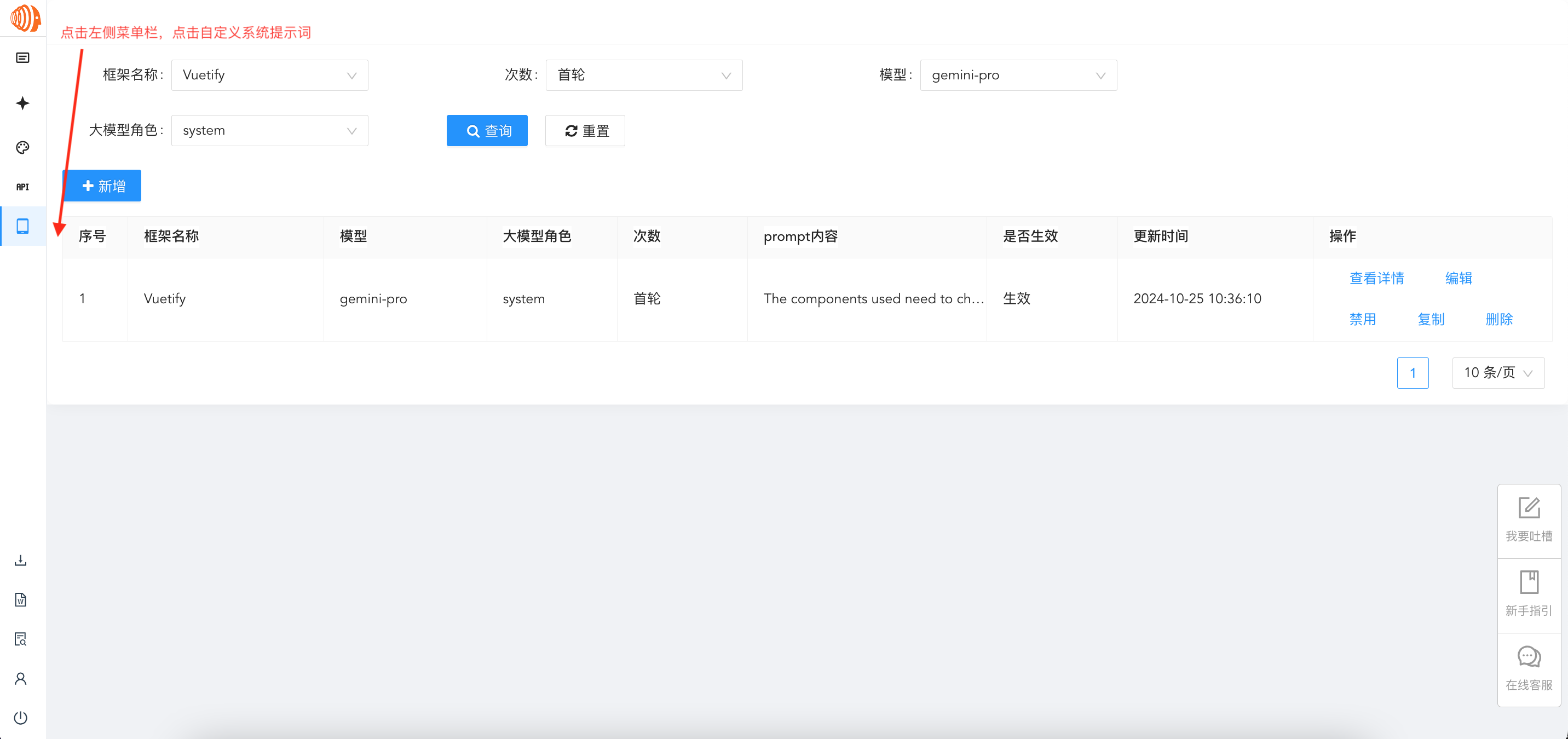The image size is (1568, 739).
Task: Click 编辑 to edit the Vuetify row
Action: [x=1459, y=278]
